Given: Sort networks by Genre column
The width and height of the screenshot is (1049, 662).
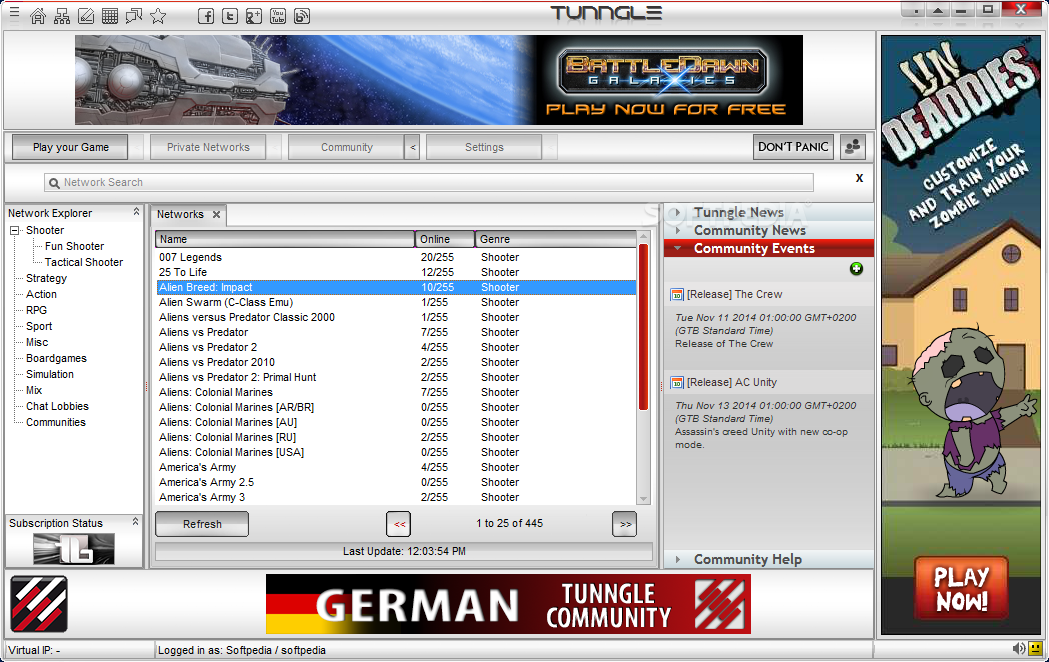Looking at the screenshot, I should coord(555,239).
